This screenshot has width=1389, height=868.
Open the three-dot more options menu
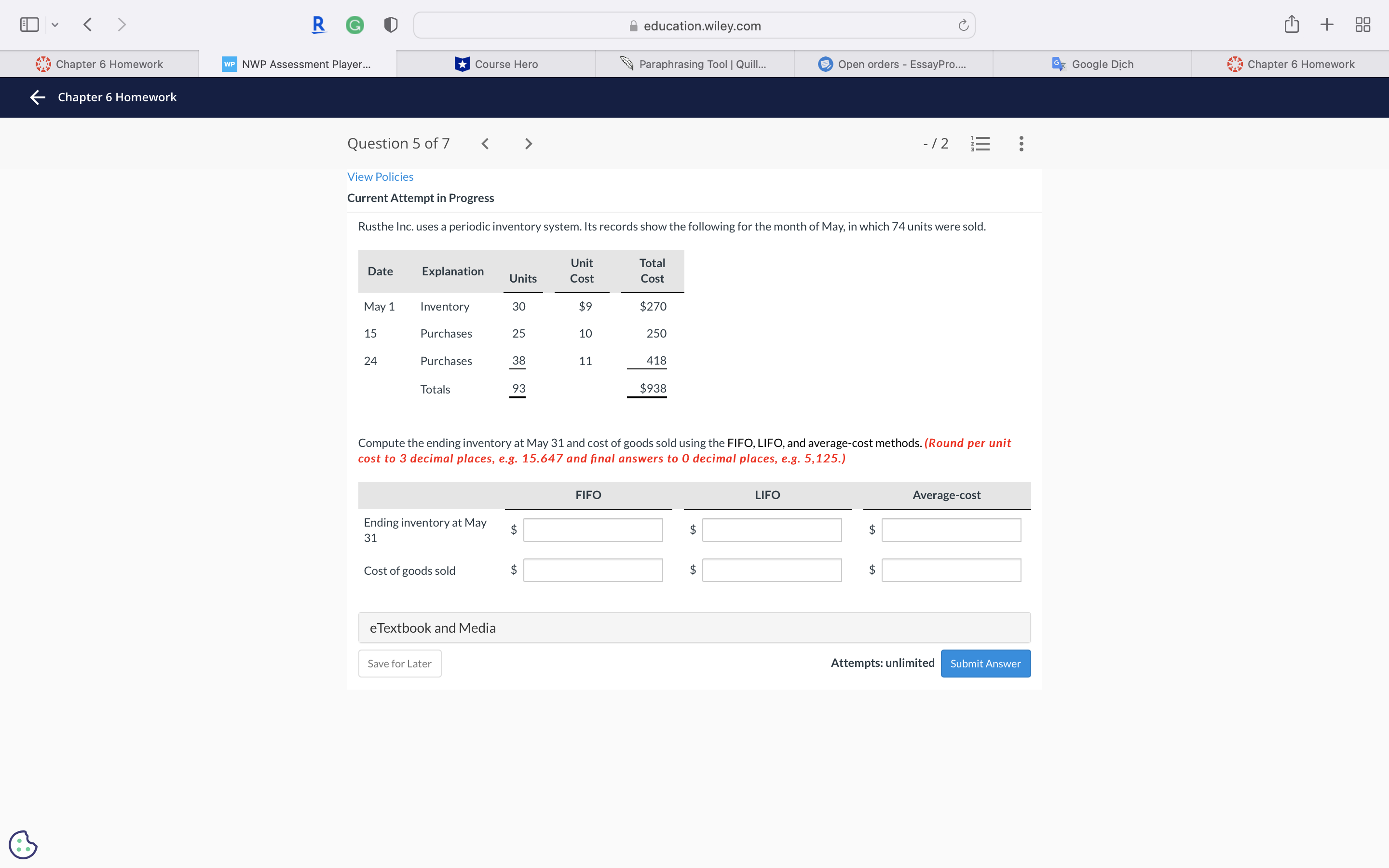point(1021,144)
